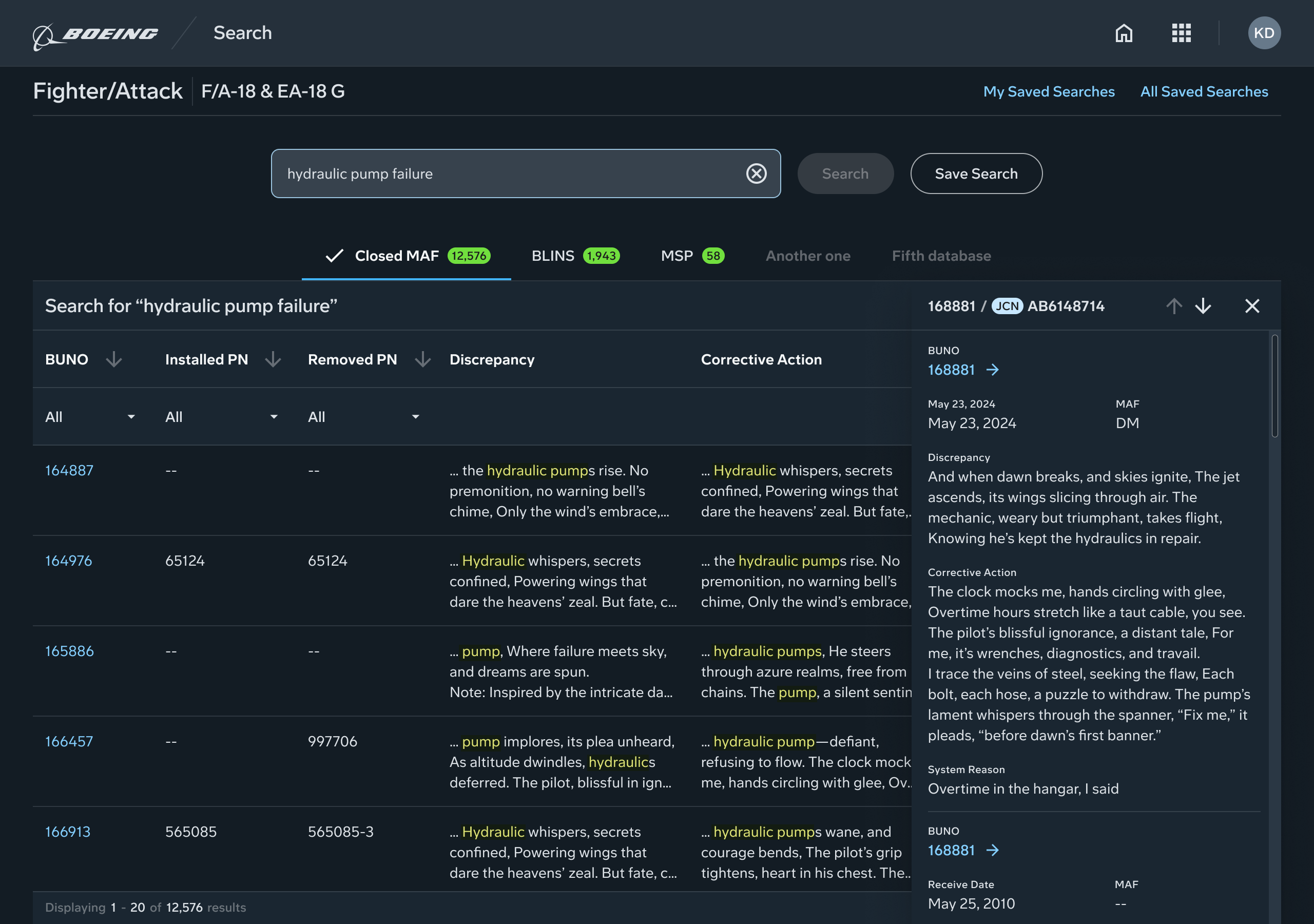
Task: Open My Saved Searches
Action: [x=1049, y=91]
